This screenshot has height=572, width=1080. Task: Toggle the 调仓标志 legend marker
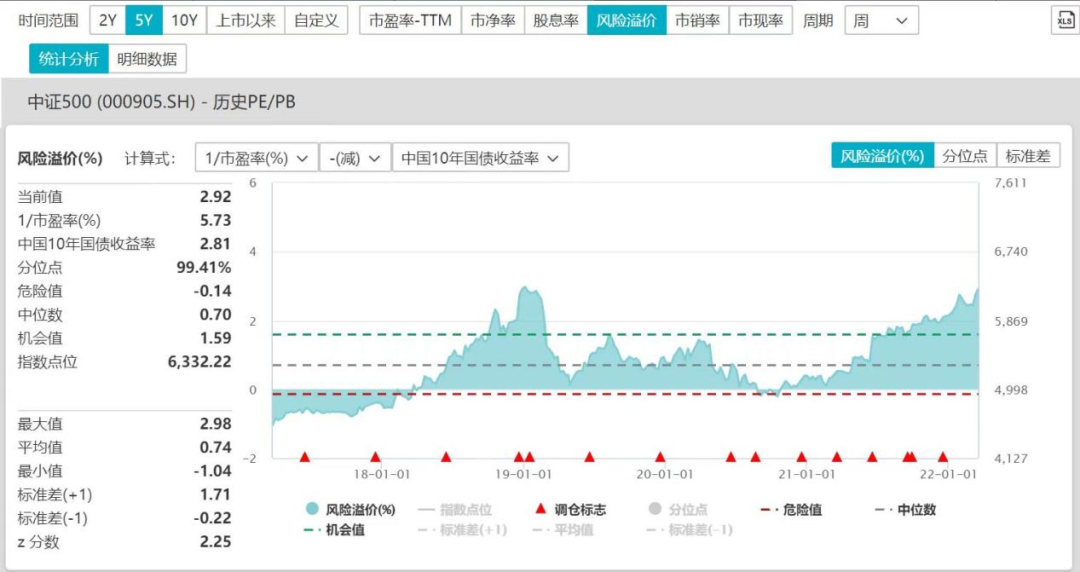click(570, 510)
